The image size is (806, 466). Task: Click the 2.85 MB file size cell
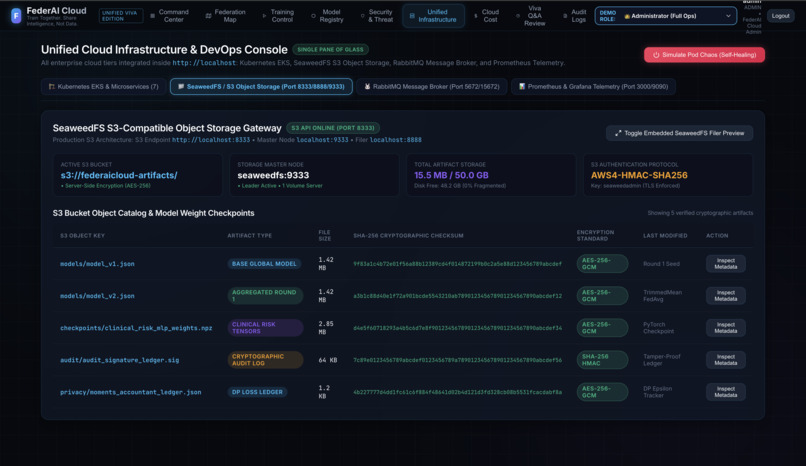[326, 328]
